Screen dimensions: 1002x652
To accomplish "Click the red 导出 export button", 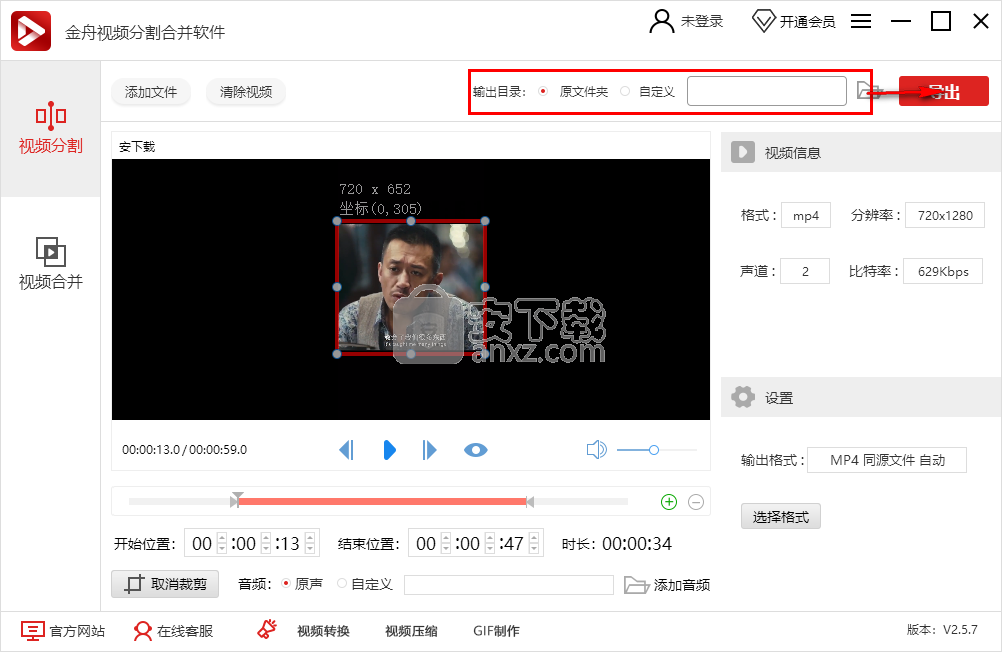I will [944, 91].
